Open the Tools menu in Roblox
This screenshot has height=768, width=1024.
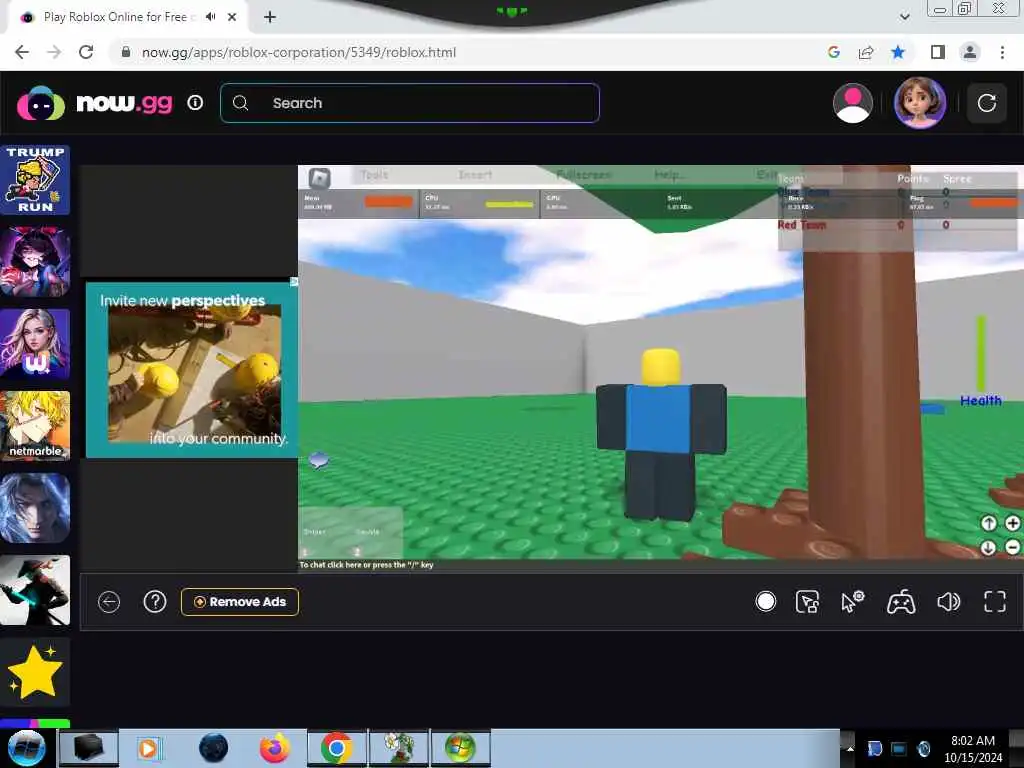pos(374,175)
